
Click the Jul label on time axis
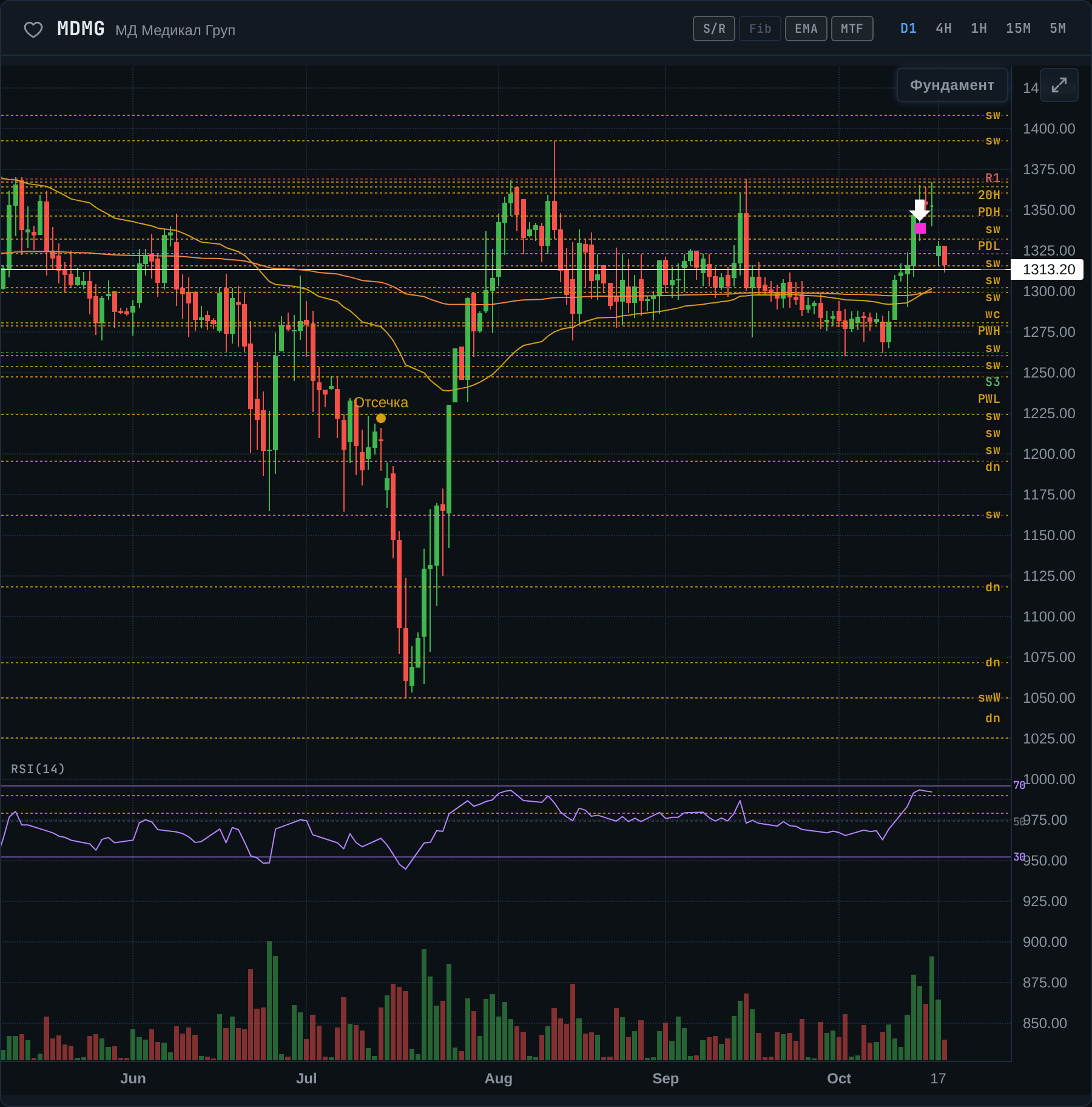click(306, 1078)
